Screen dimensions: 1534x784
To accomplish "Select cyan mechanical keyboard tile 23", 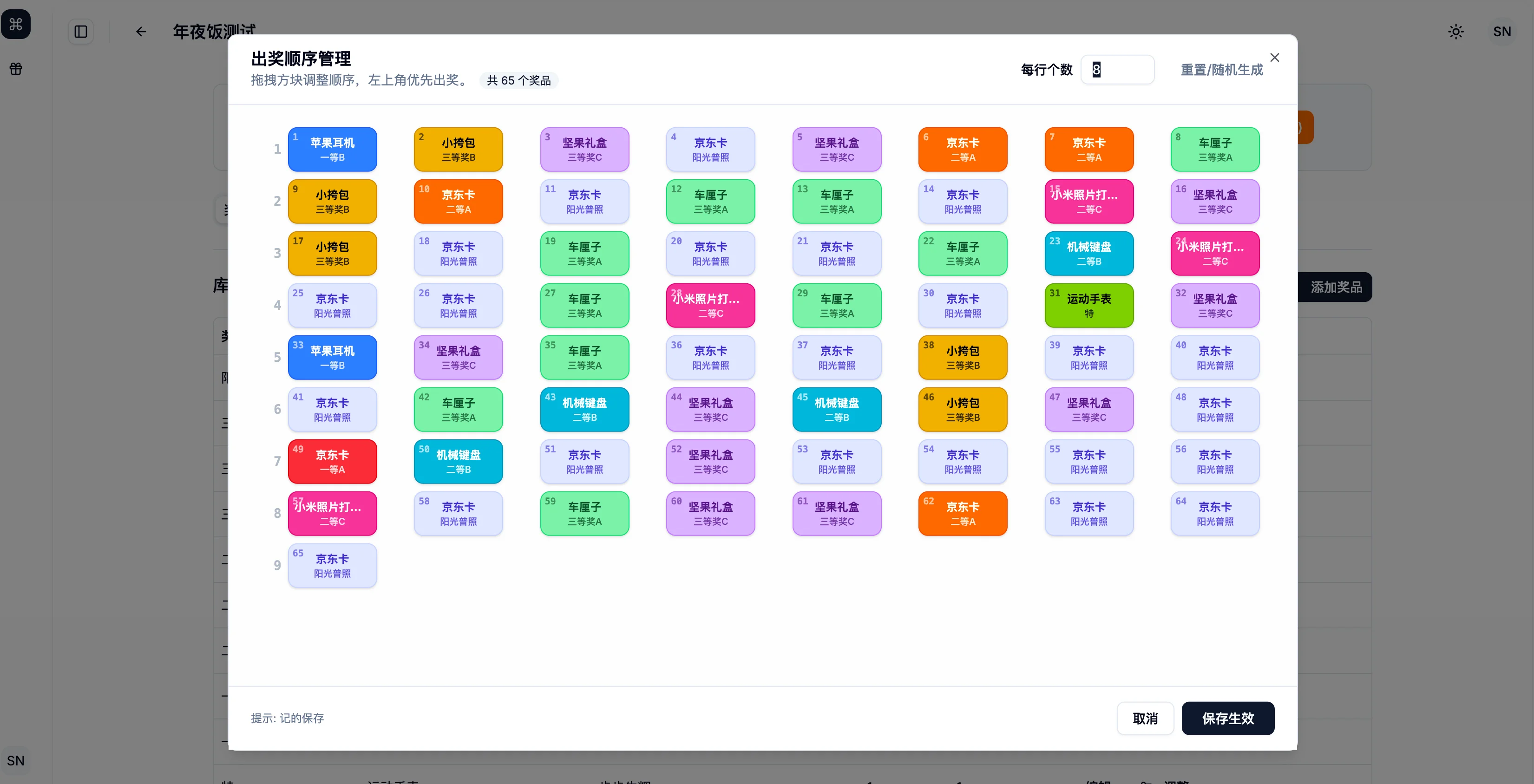I will coord(1088,253).
